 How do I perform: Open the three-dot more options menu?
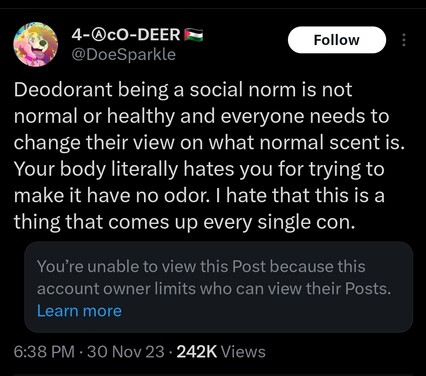(404, 40)
